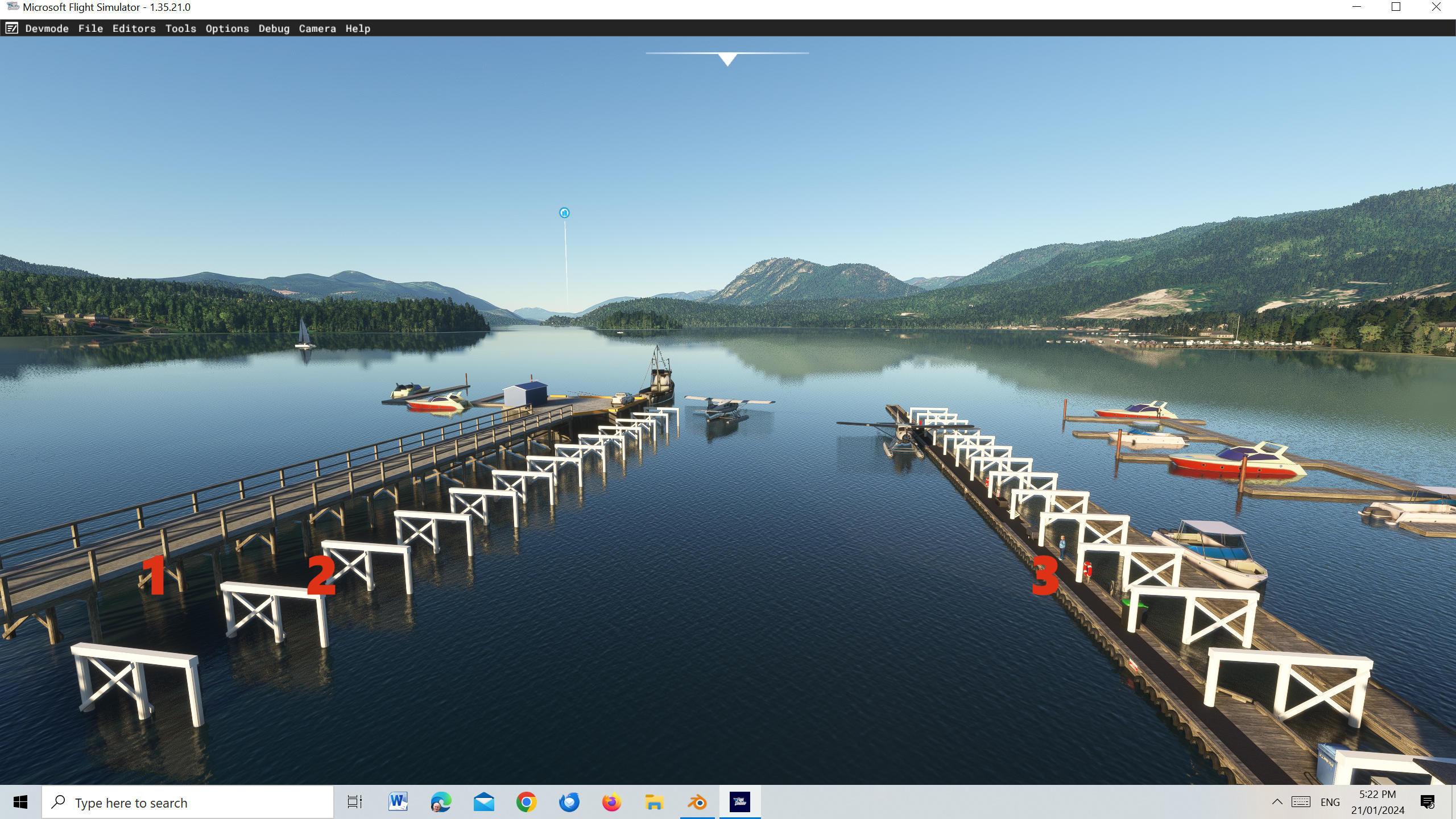Open the Editors menu

pos(134,28)
